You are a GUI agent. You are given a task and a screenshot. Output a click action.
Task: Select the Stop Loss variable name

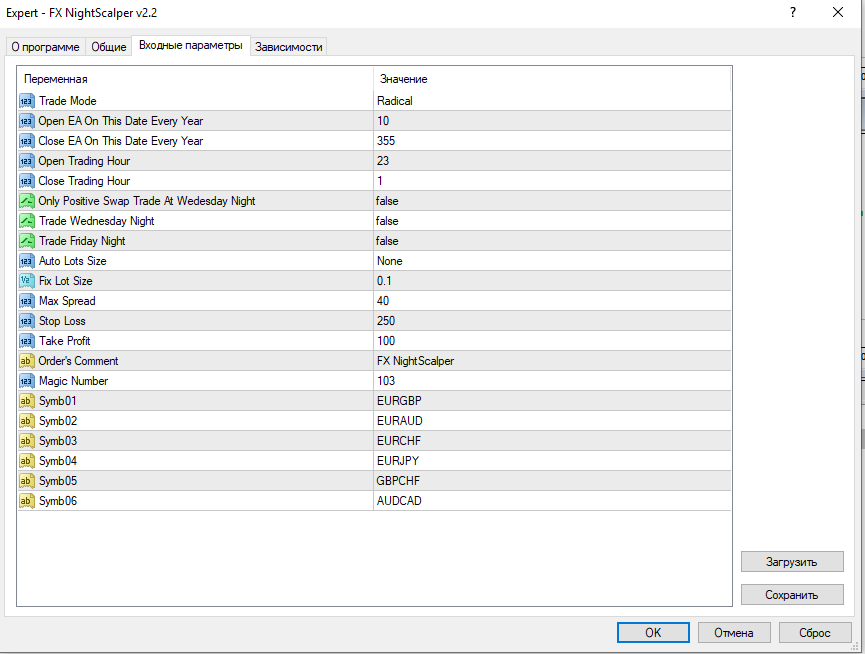(62, 321)
